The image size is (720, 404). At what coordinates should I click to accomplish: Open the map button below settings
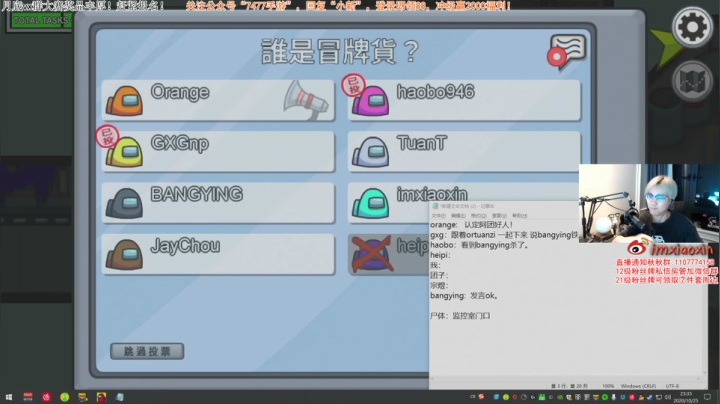point(692,81)
